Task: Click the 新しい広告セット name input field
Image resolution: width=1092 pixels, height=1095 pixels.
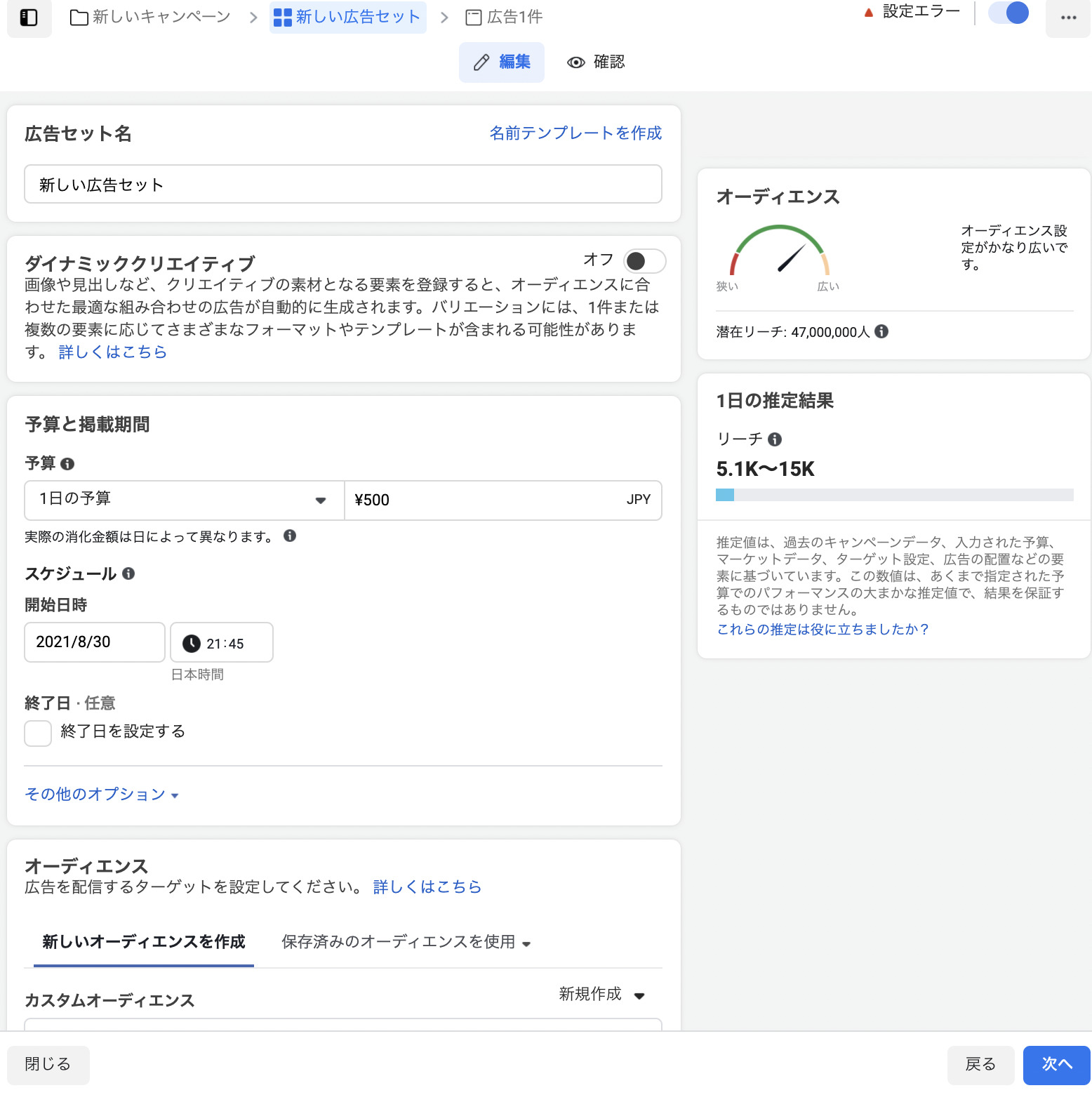Action: [343, 184]
